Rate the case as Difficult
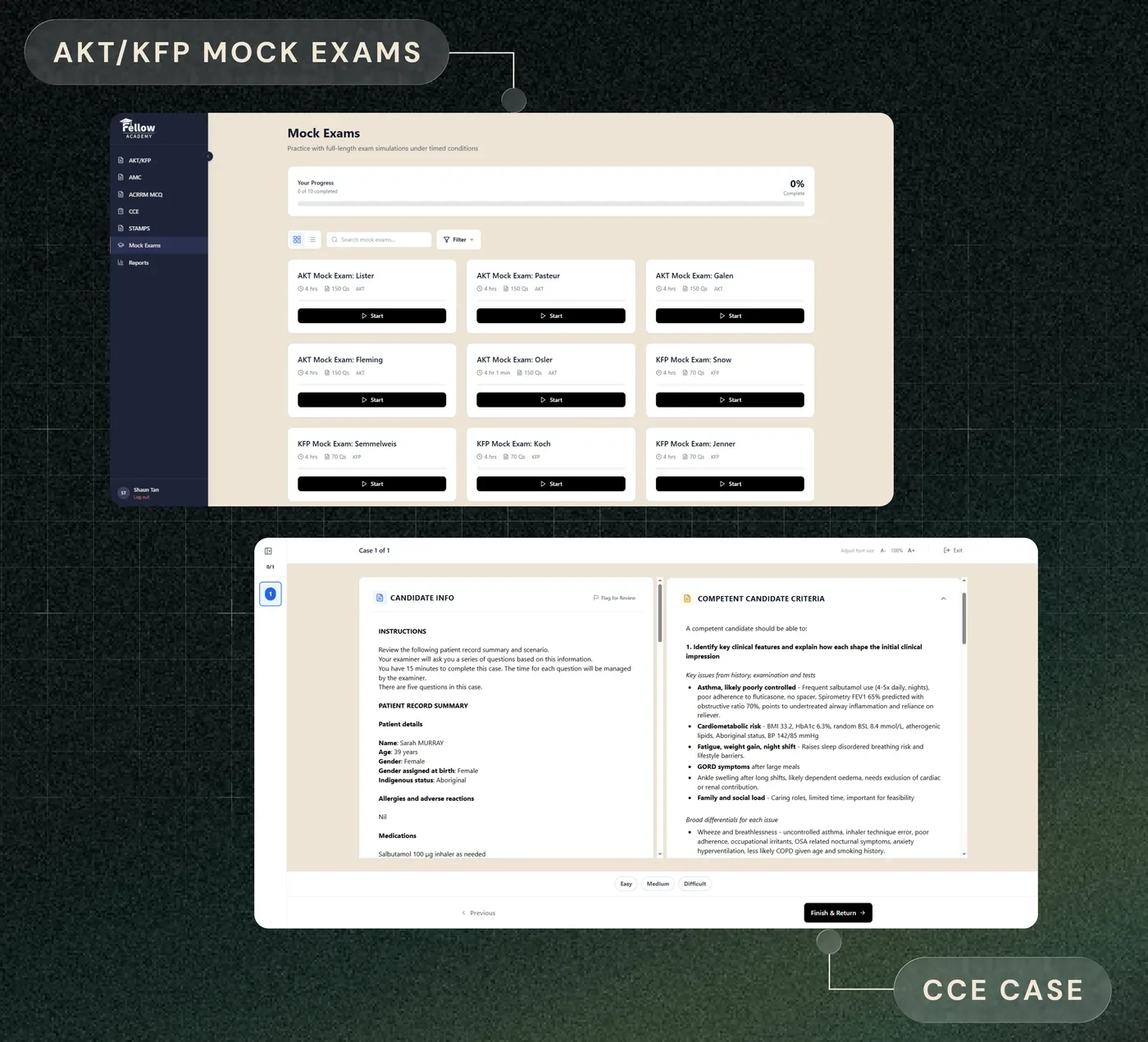The height and width of the screenshot is (1042, 1148). (695, 884)
